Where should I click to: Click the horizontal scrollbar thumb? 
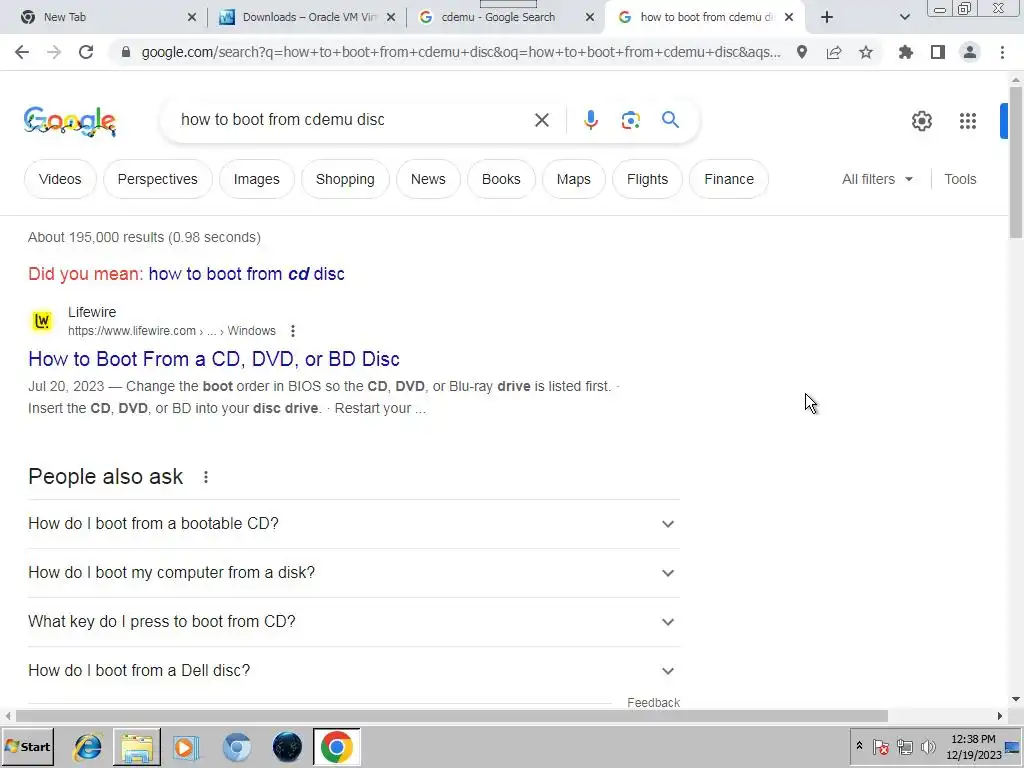(x=451, y=716)
